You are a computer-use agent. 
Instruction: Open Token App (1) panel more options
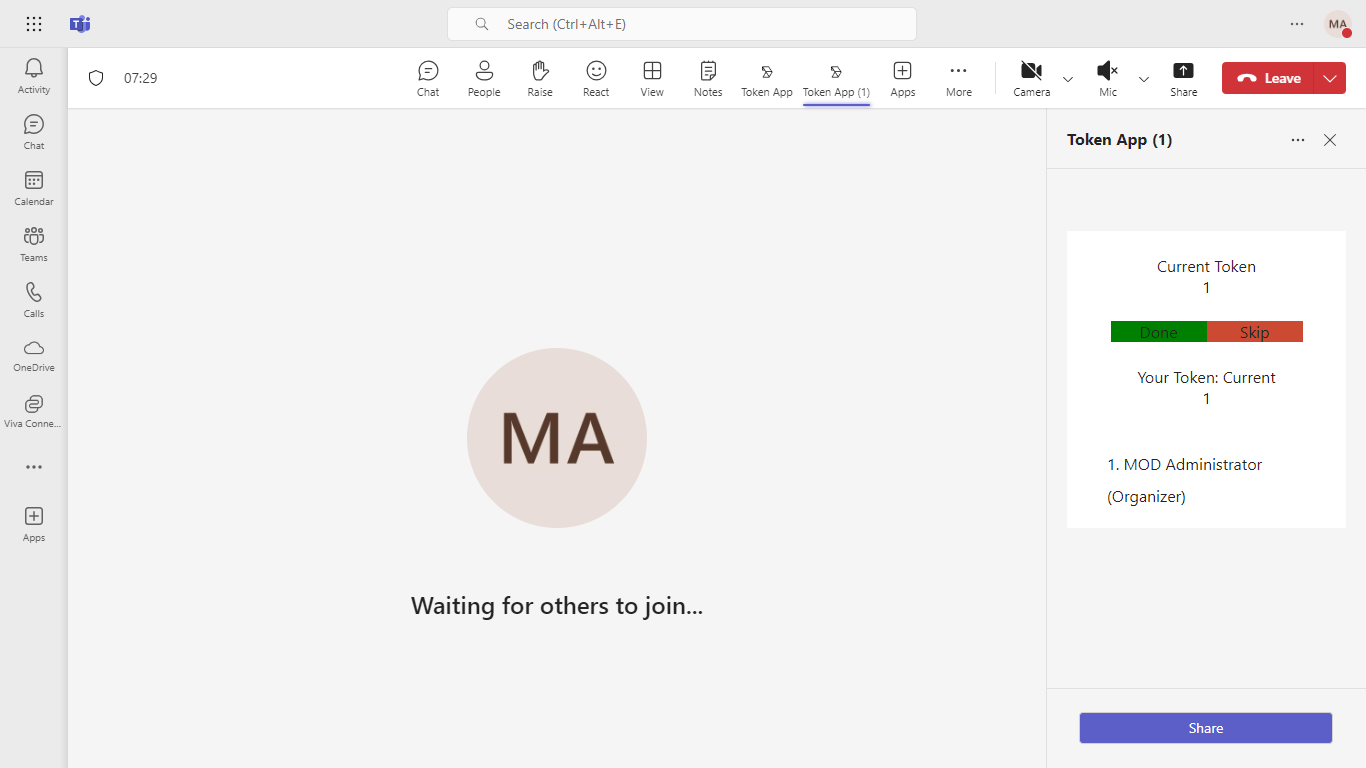click(1298, 140)
